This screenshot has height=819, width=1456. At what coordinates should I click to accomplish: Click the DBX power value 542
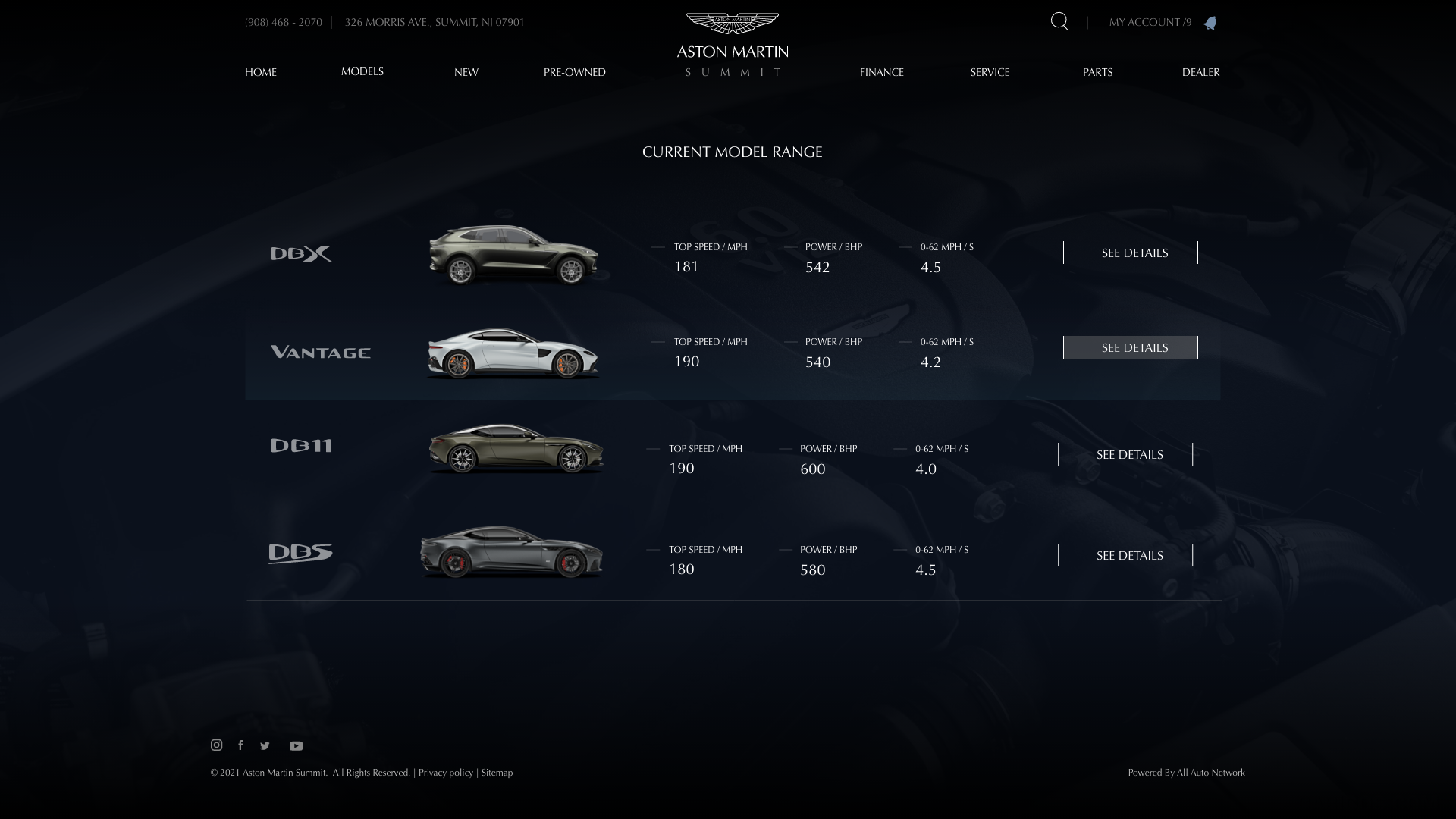817,267
